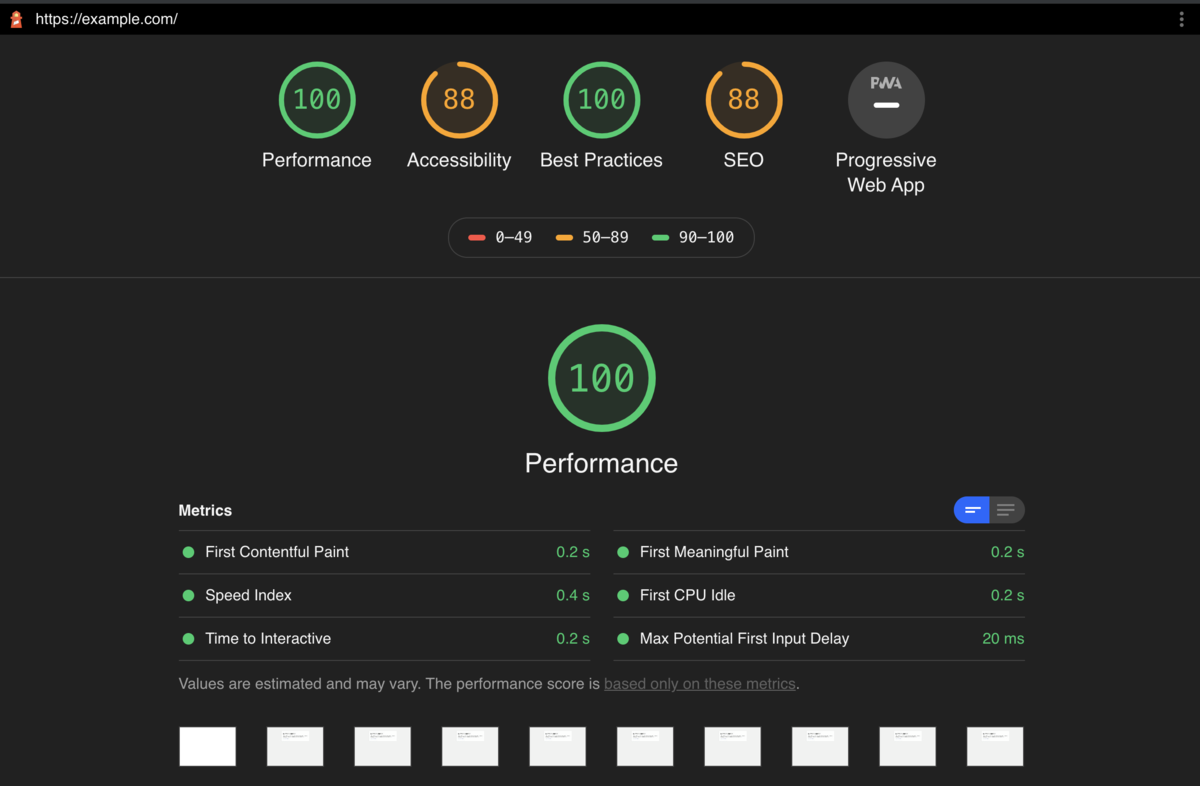Image resolution: width=1200 pixels, height=786 pixels.
Task: Open the 'based only on these metrics' link
Action: (700, 684)
